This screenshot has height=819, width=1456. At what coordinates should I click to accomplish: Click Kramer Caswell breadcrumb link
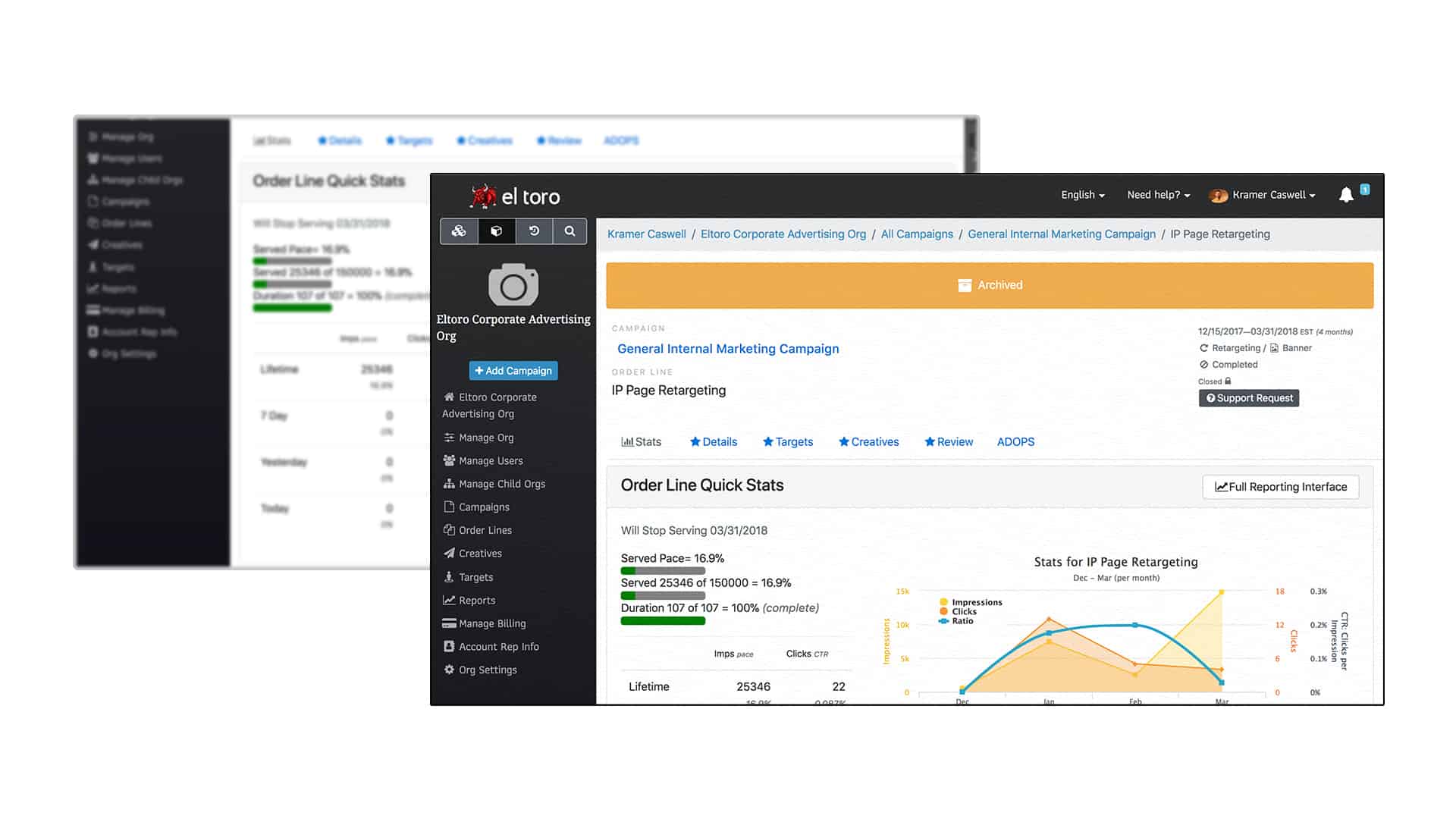coord(647,234)
